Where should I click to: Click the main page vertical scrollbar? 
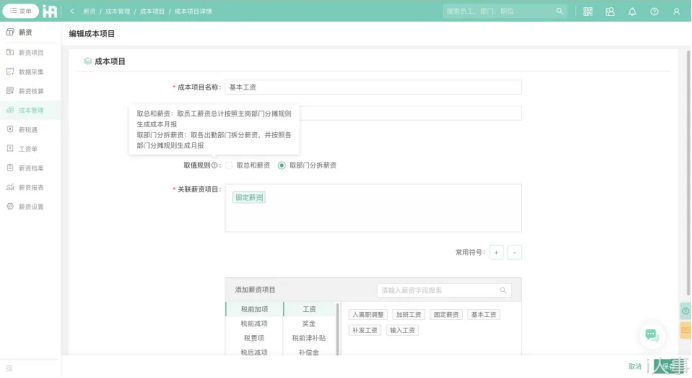(688, 172)
